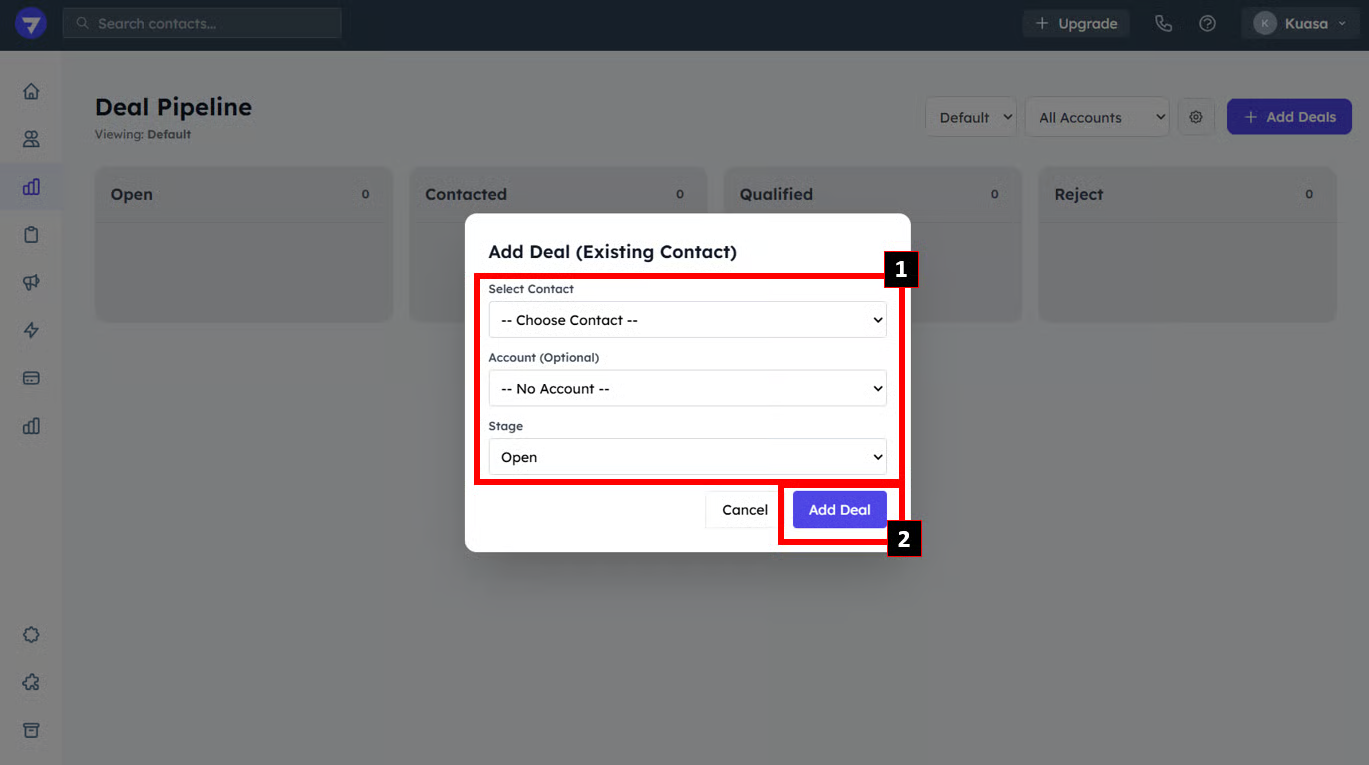Open the lightning bolt automation icon
This screenshot has height=765, width=1369.
[x=31, y=331]
